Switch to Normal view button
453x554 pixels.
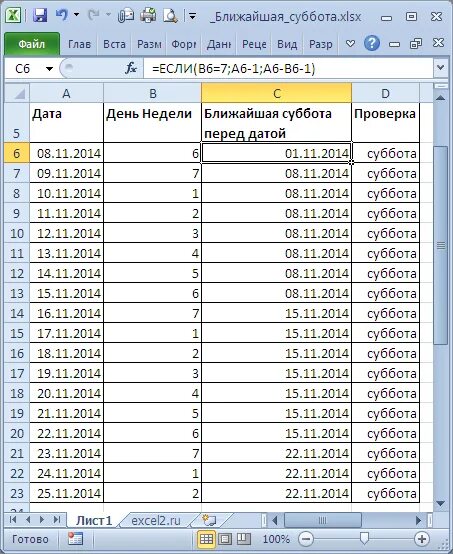[x=206, y=539]
